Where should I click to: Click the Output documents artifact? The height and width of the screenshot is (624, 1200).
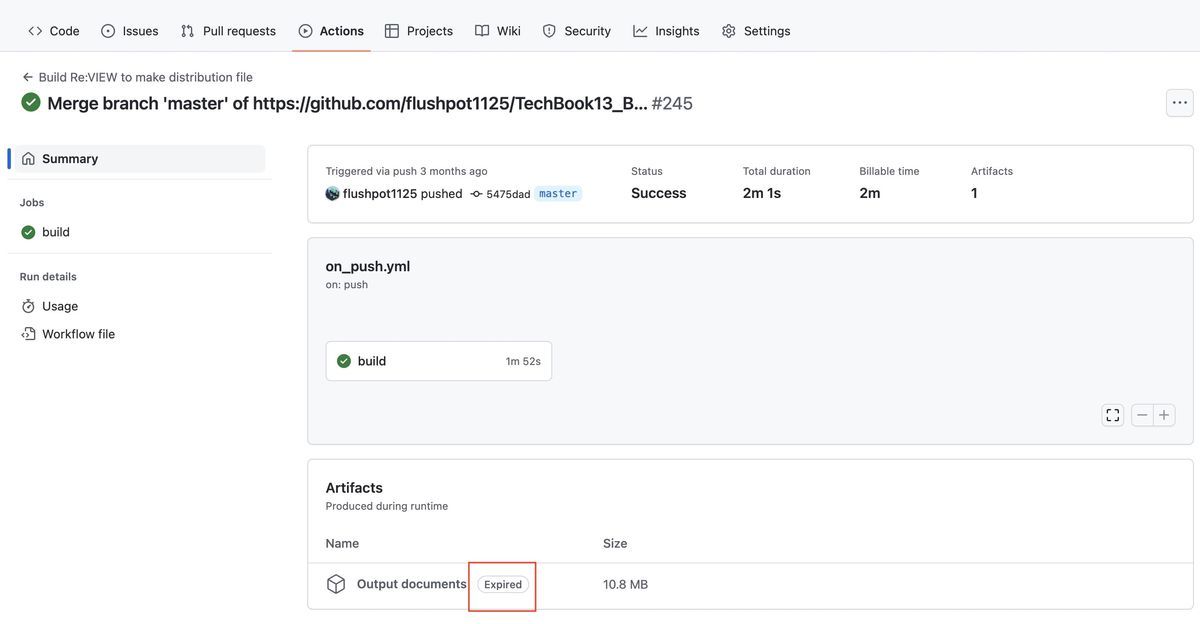pos(412,584)
